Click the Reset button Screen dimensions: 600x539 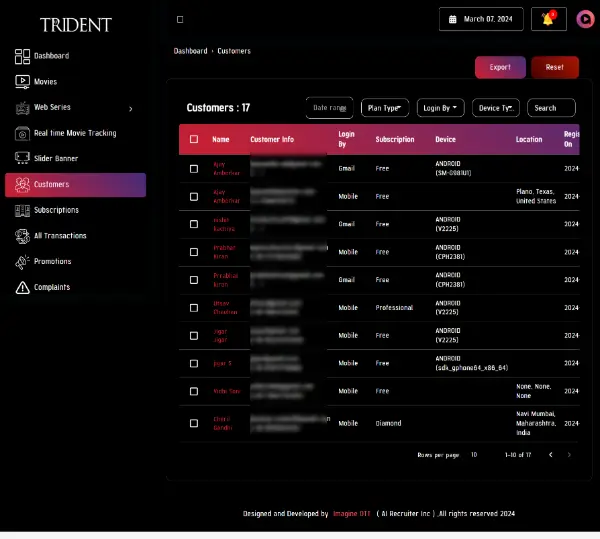click(554, 67)
